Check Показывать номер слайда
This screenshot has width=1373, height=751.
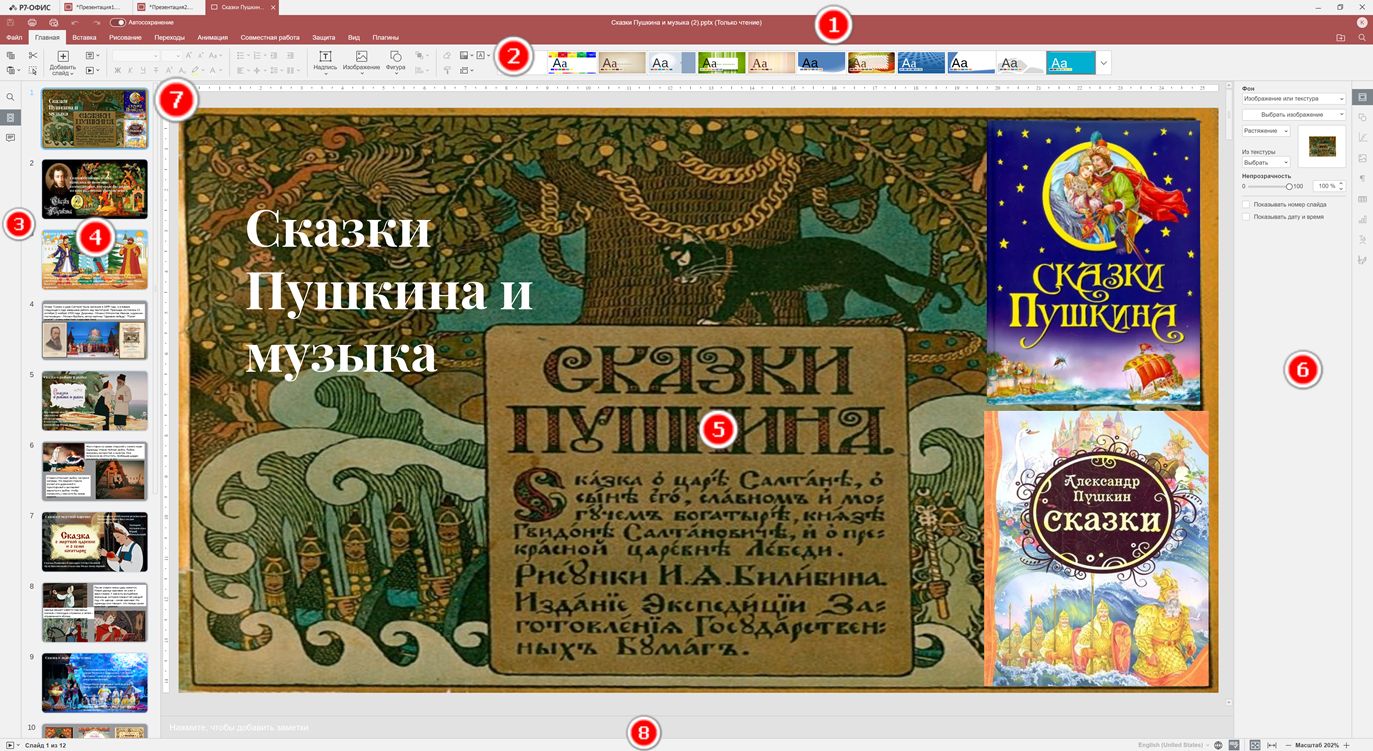[1246, 204]
